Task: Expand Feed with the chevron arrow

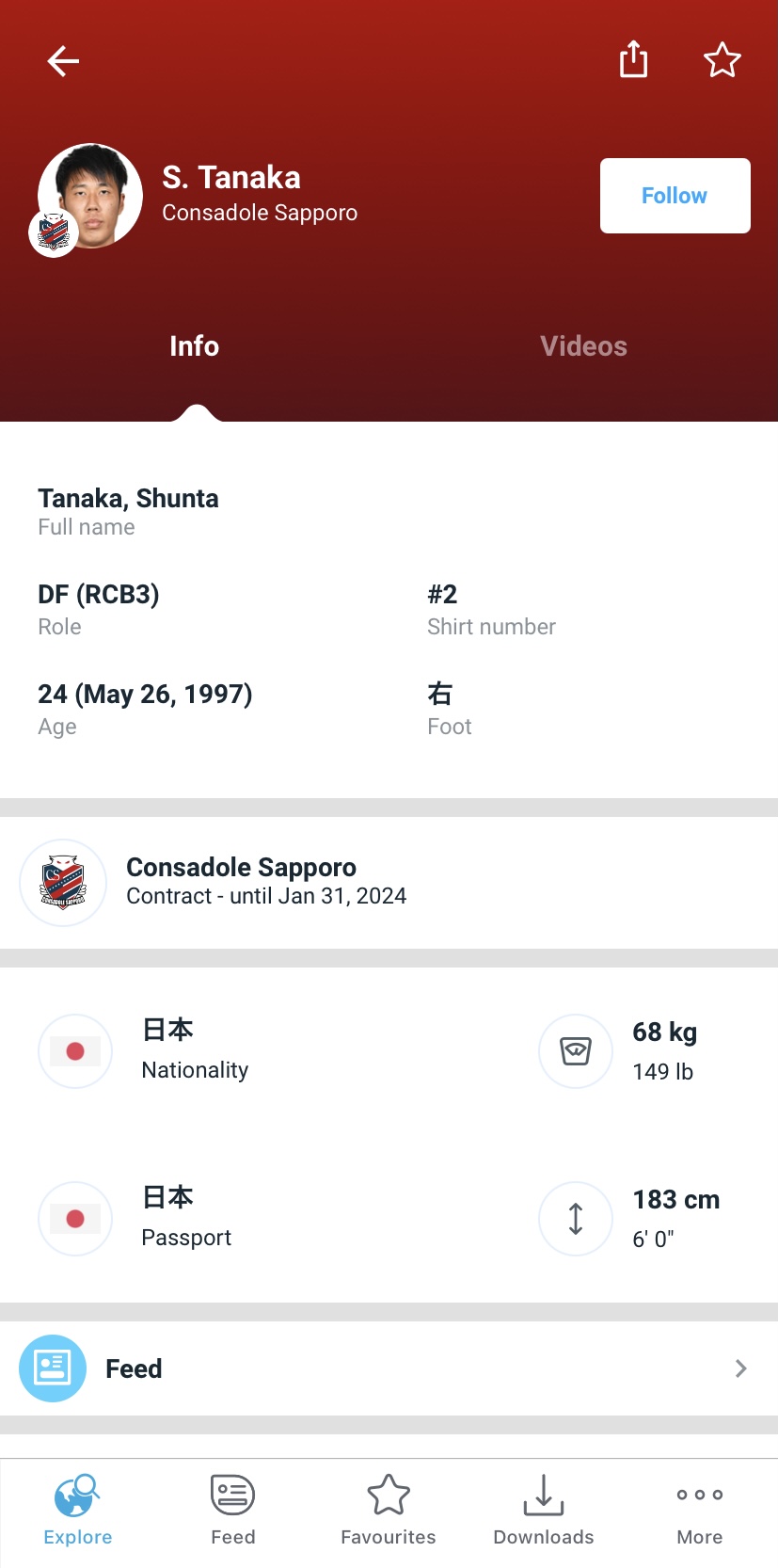Action: click(740, 1368)
